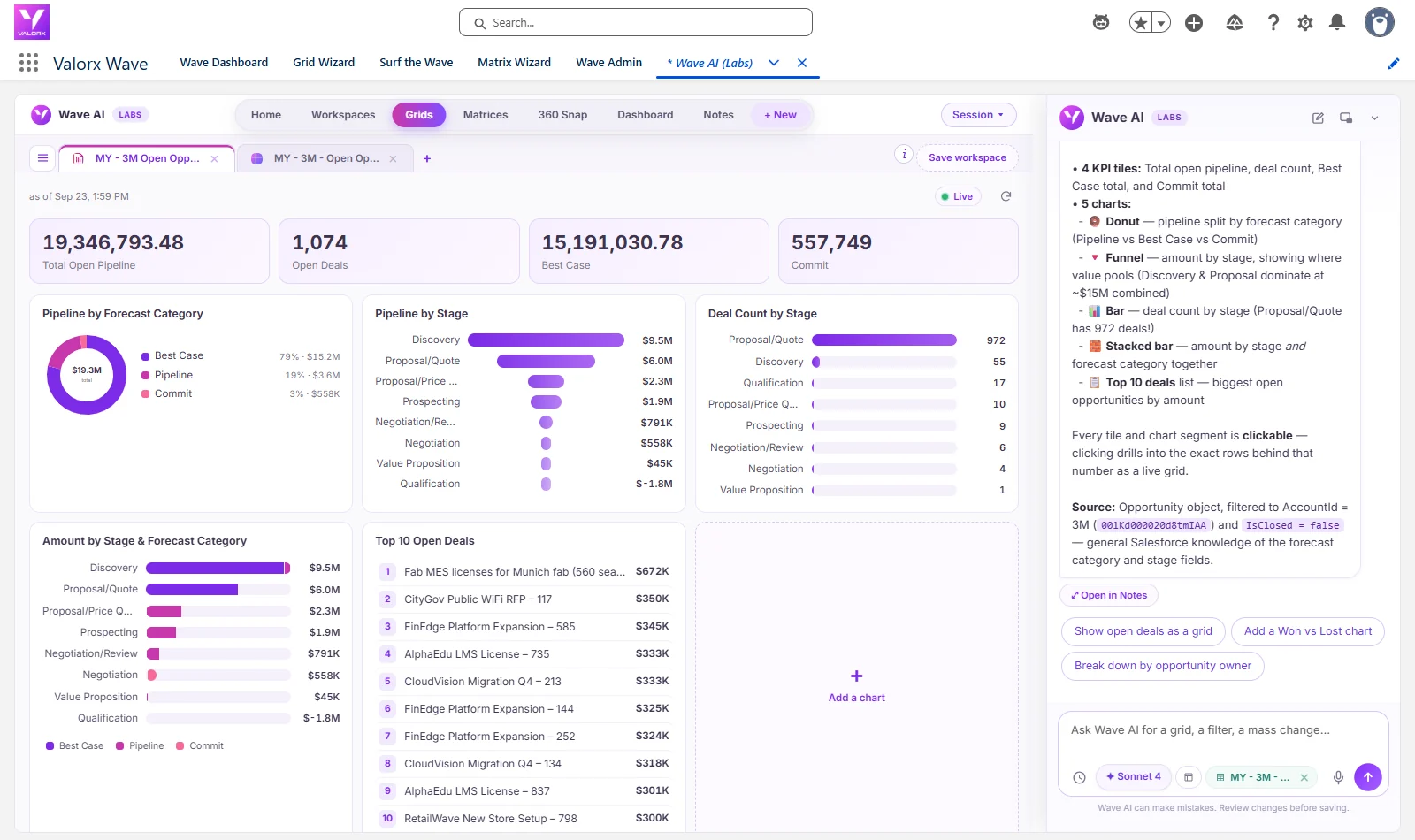Refresh the dashboard data icon
This screenshot has width=1415, height=840.
click(x=1006, y=196)
